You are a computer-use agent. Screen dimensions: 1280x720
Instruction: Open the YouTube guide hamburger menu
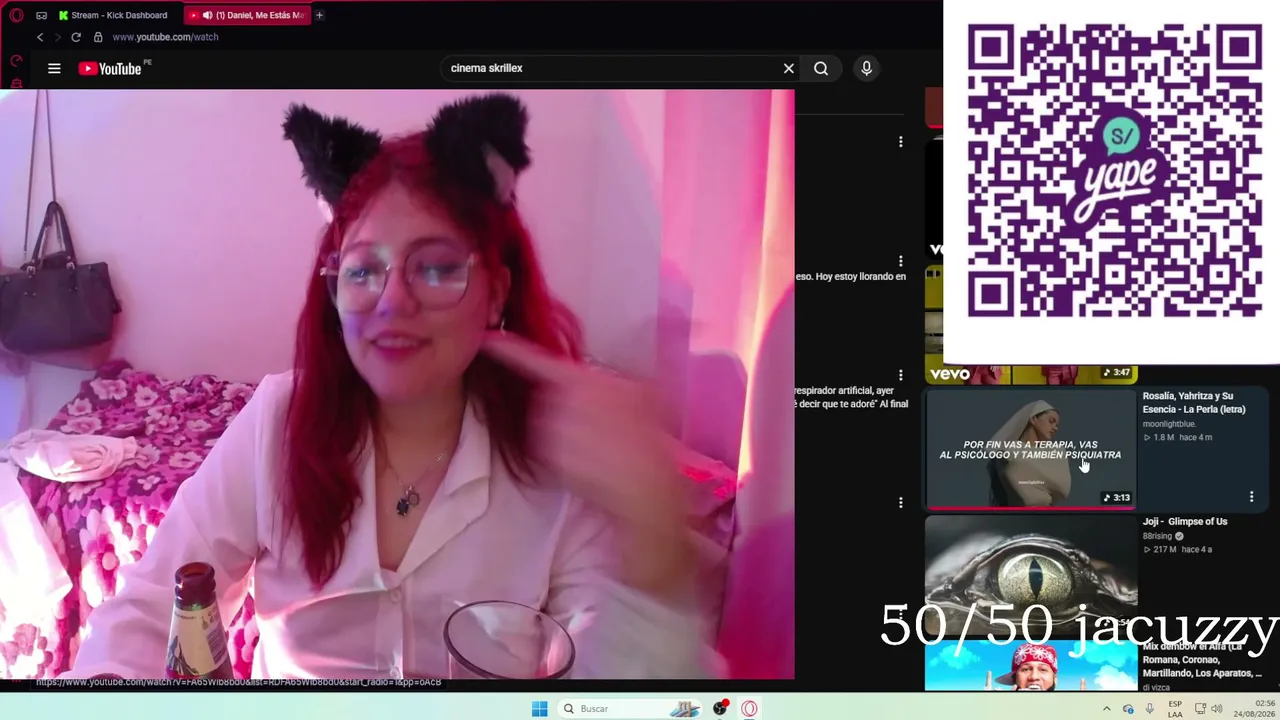54,68
